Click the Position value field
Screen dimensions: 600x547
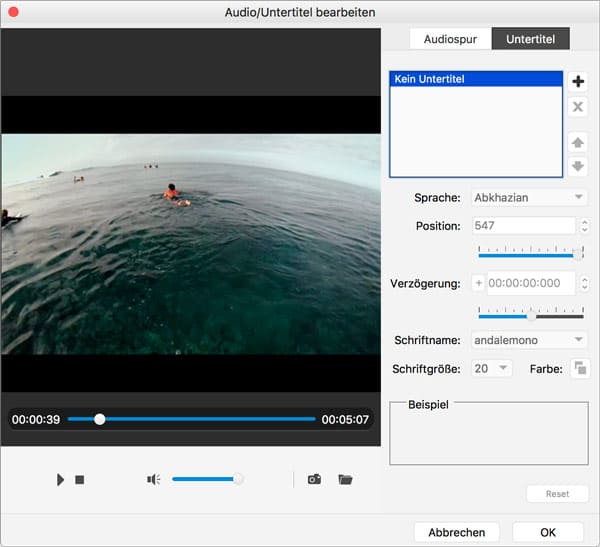[521, 226]
